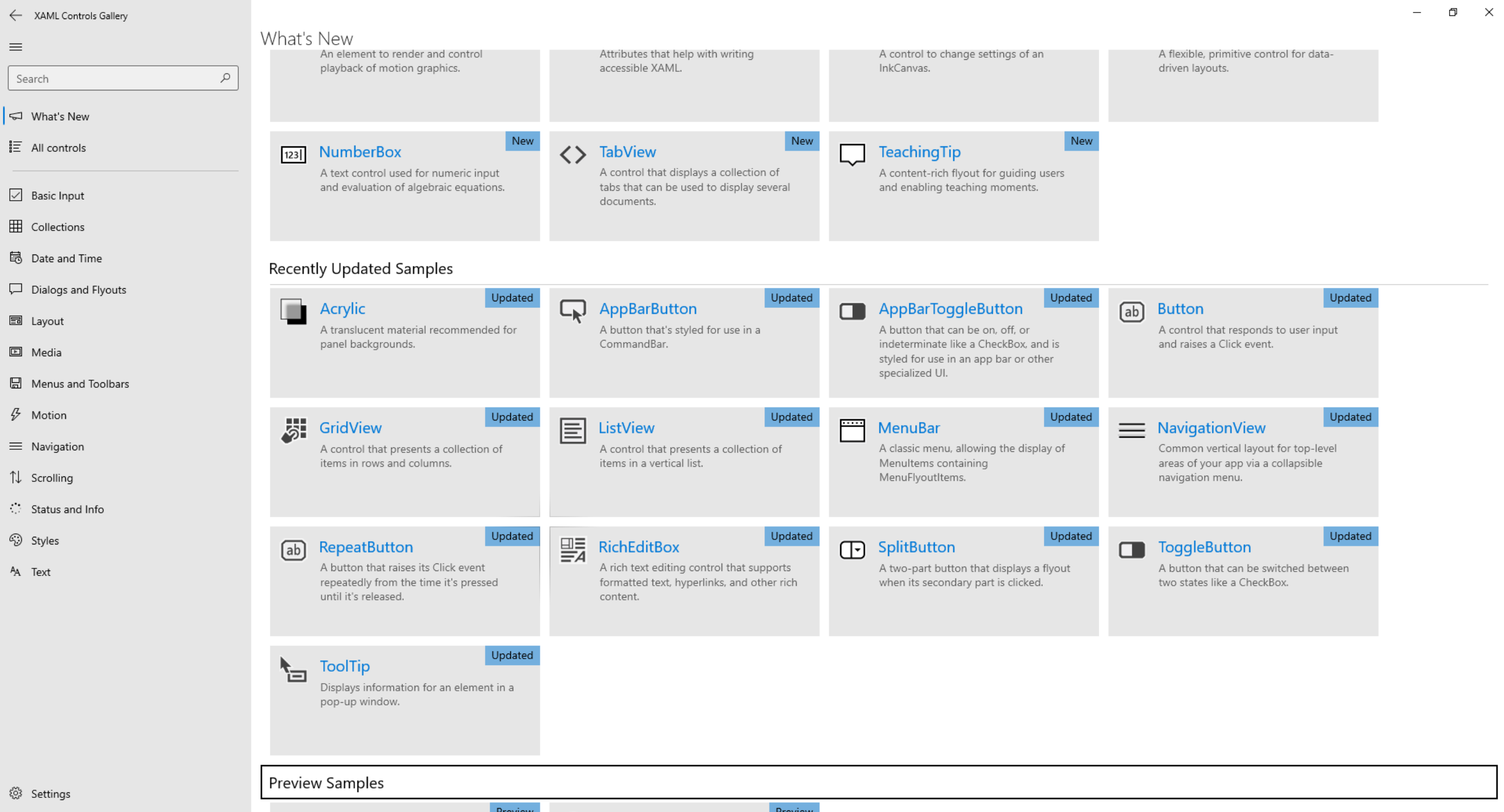Open the Settings gear at bottom left
The image size is (1504, 812).
16,794
